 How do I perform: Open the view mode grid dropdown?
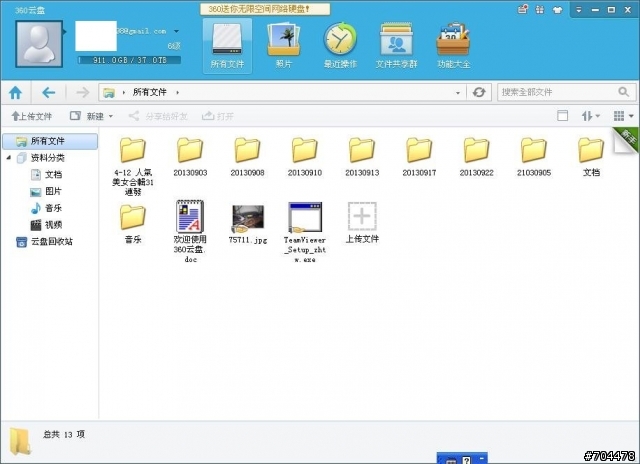click(624, 116)
